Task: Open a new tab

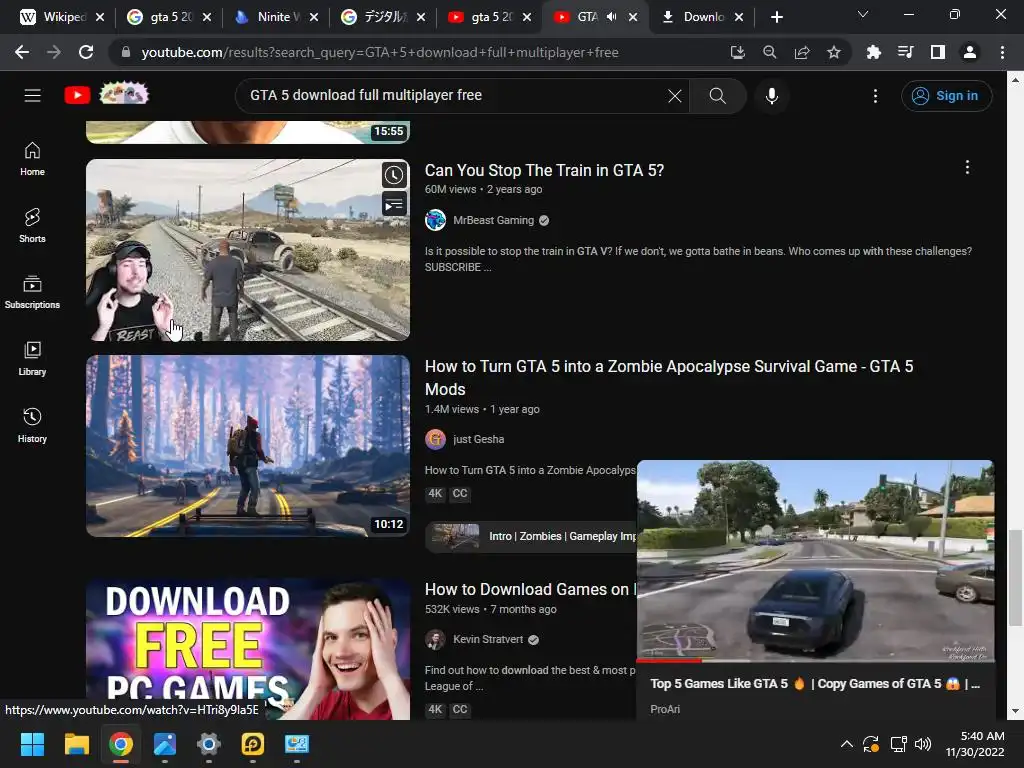Action: 776,17
